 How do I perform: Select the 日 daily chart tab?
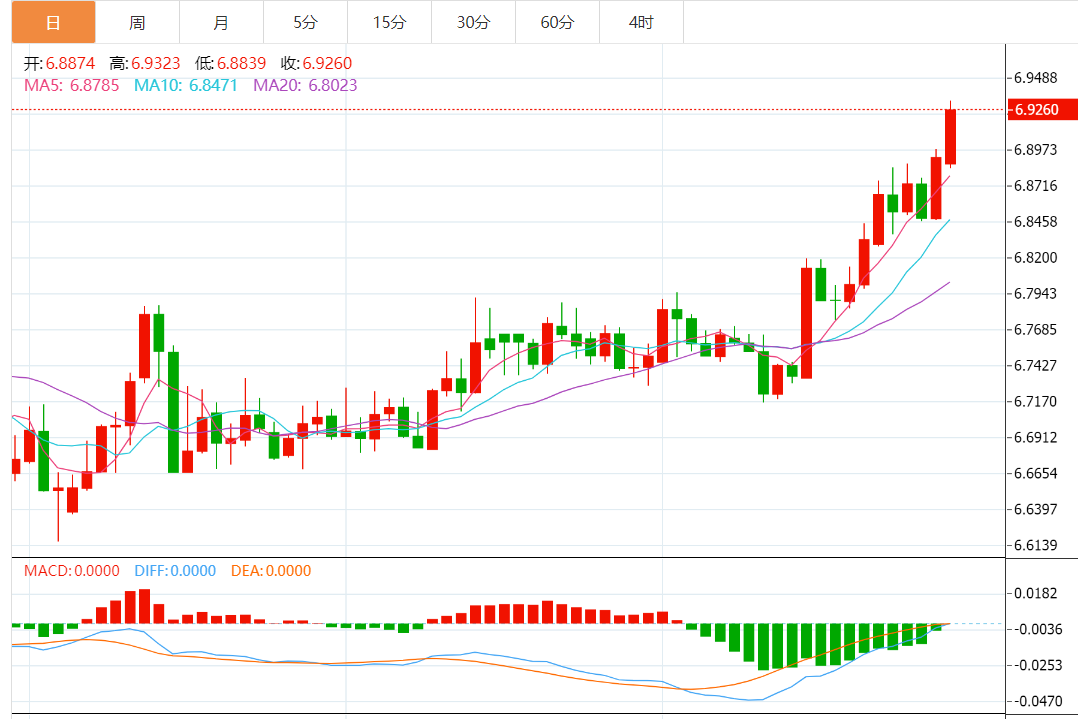coord(54,22)
